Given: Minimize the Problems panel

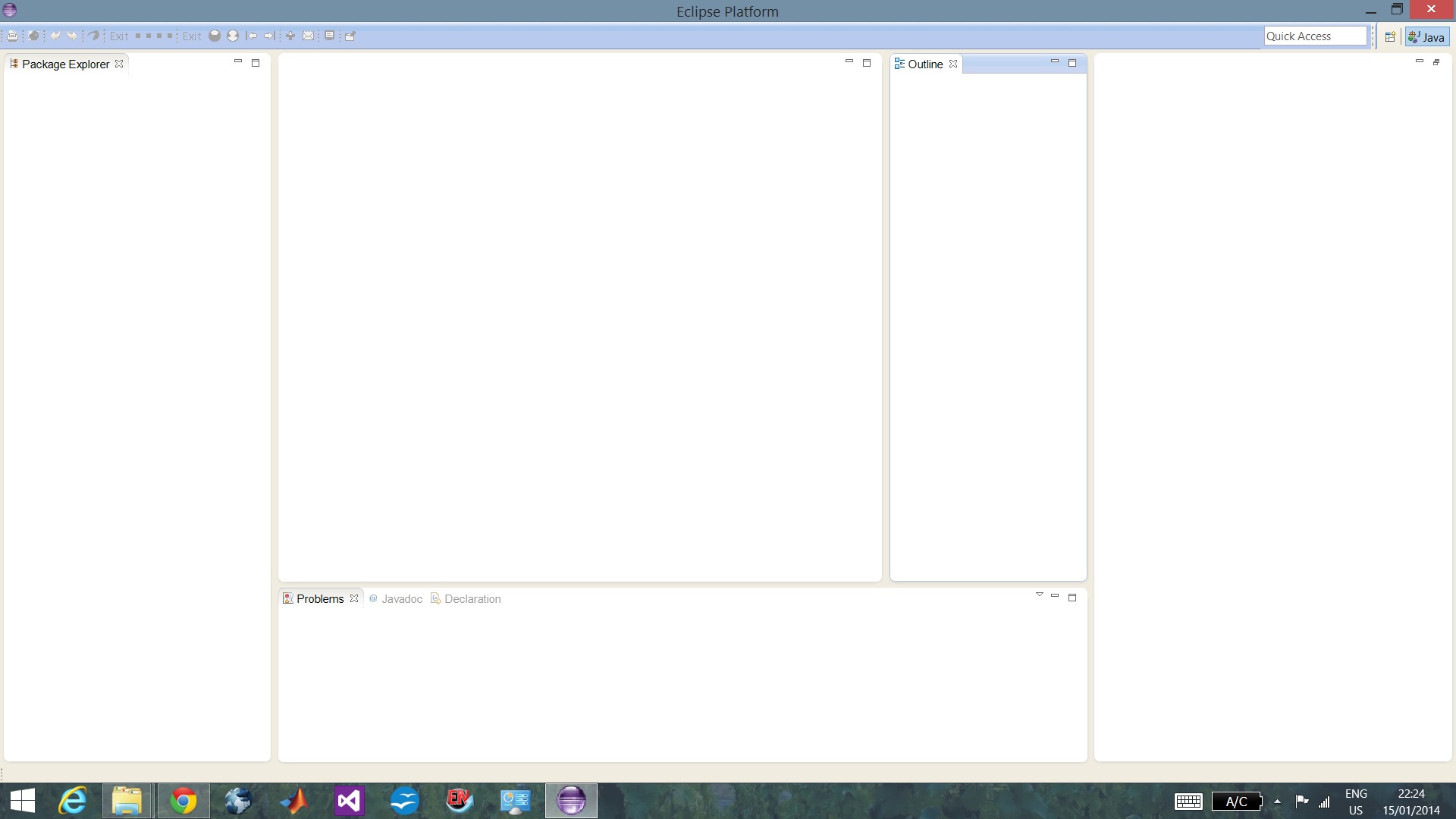Looking at the screenshot, I should click(1055, 595).
